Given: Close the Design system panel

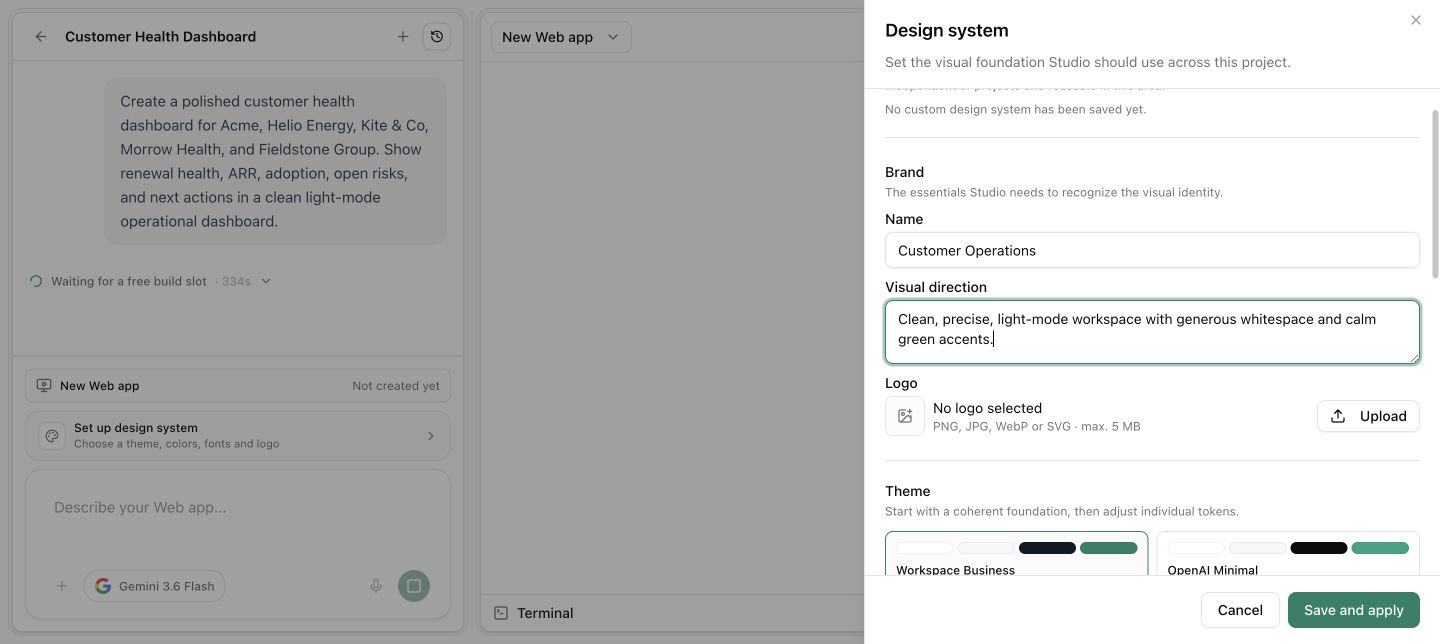Looking at the screenshot, I should coord(1416,20).
